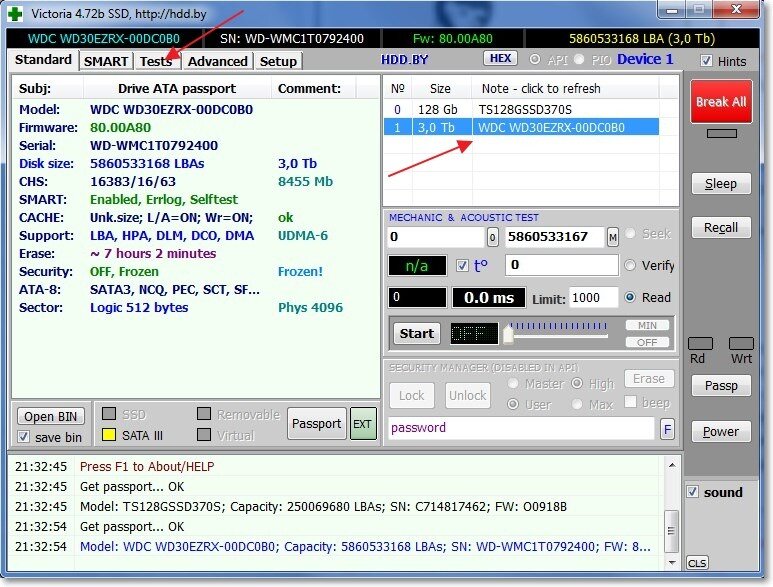Image resolution: width=773 pixels, height=587 pixels.
Task: Click the Unlock button in Security Manager
Action: click(467, 395)
